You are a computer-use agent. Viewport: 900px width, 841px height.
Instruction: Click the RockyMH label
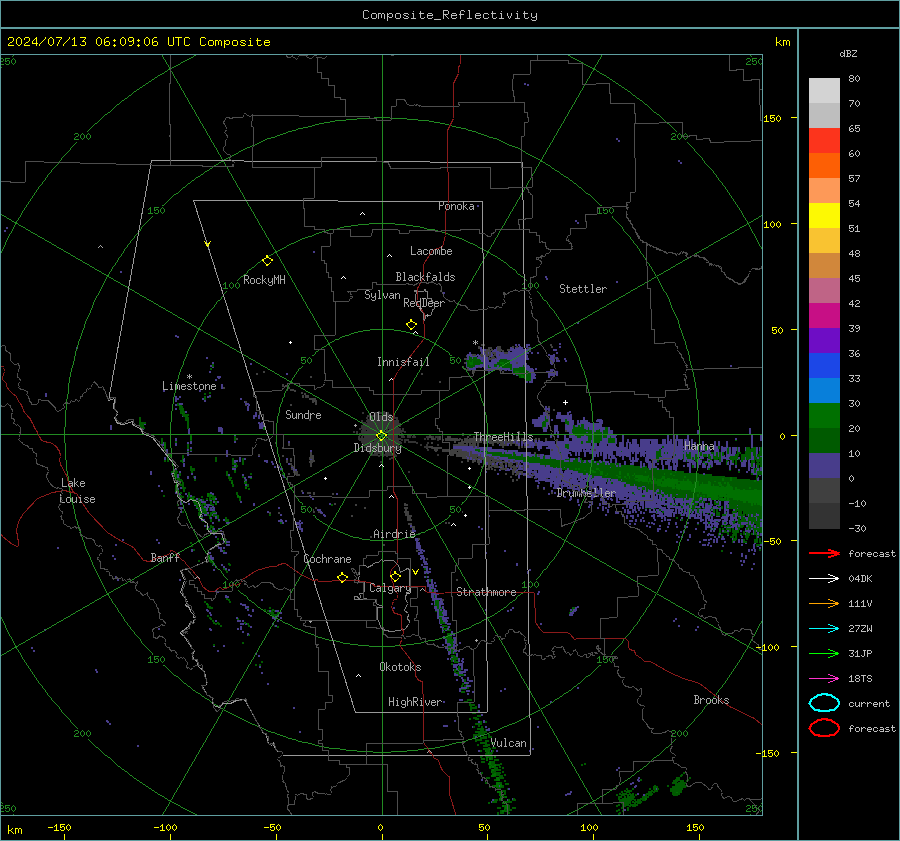264,280
